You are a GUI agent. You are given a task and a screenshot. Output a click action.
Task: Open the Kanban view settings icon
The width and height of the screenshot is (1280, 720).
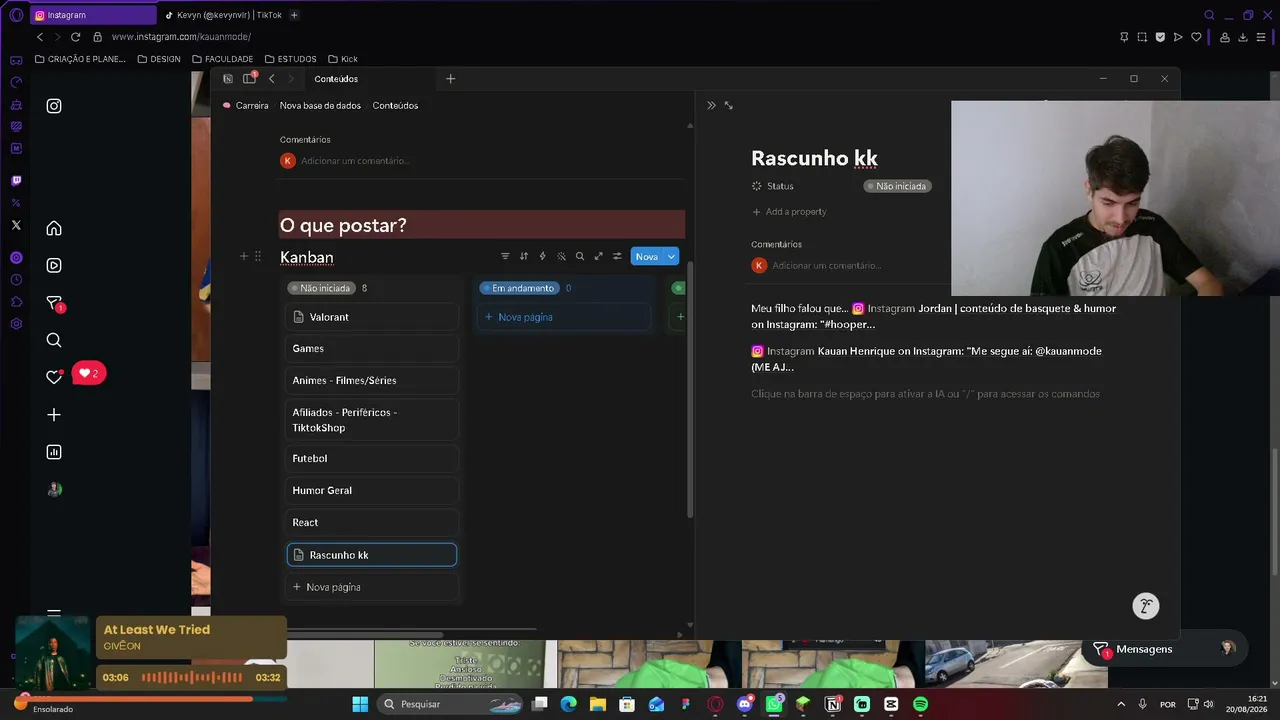point(617,257)
